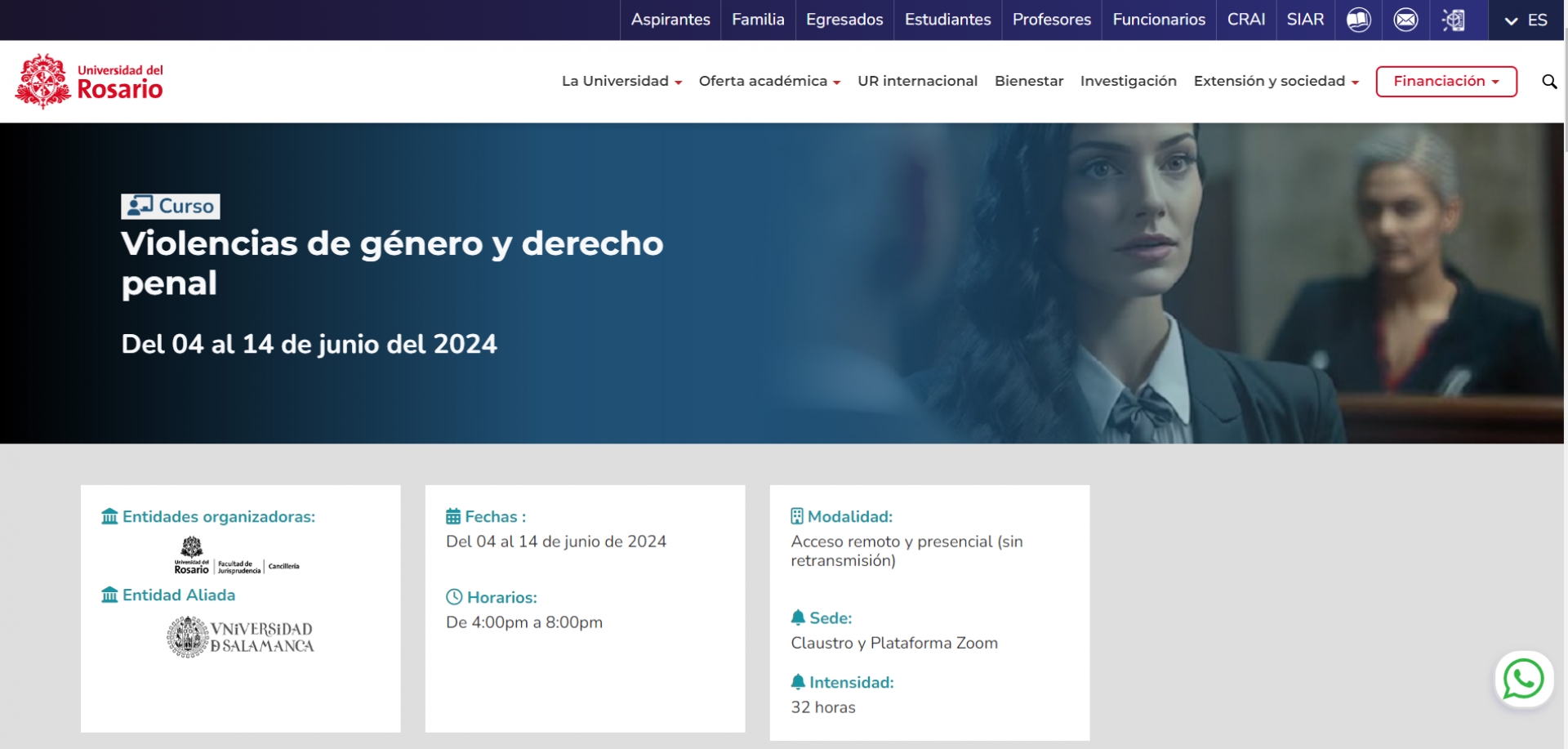Open the Bienestar menu item
This screenshot has width=1568, height=749.
point(1029,81)
